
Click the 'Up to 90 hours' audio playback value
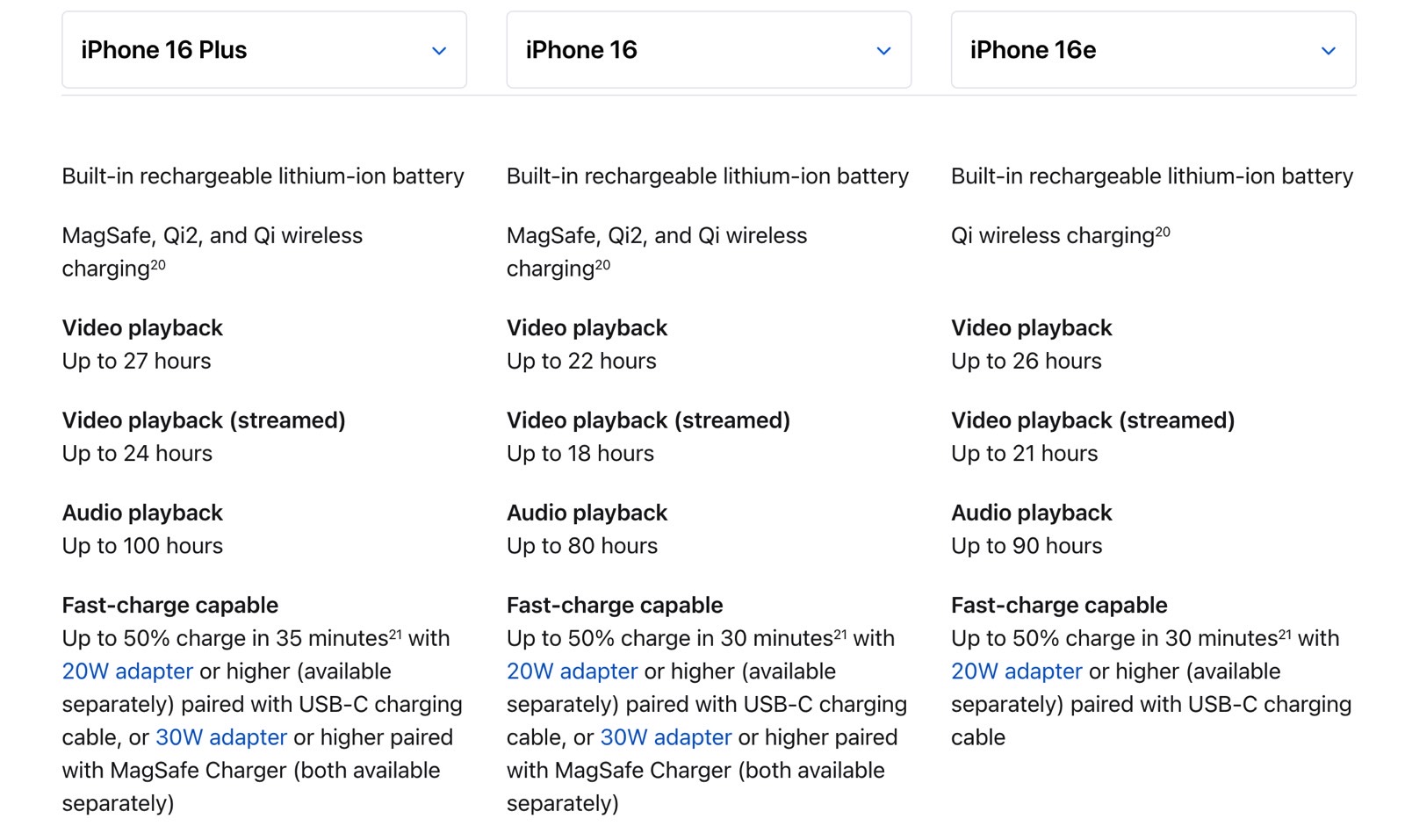pos(1027,546)
